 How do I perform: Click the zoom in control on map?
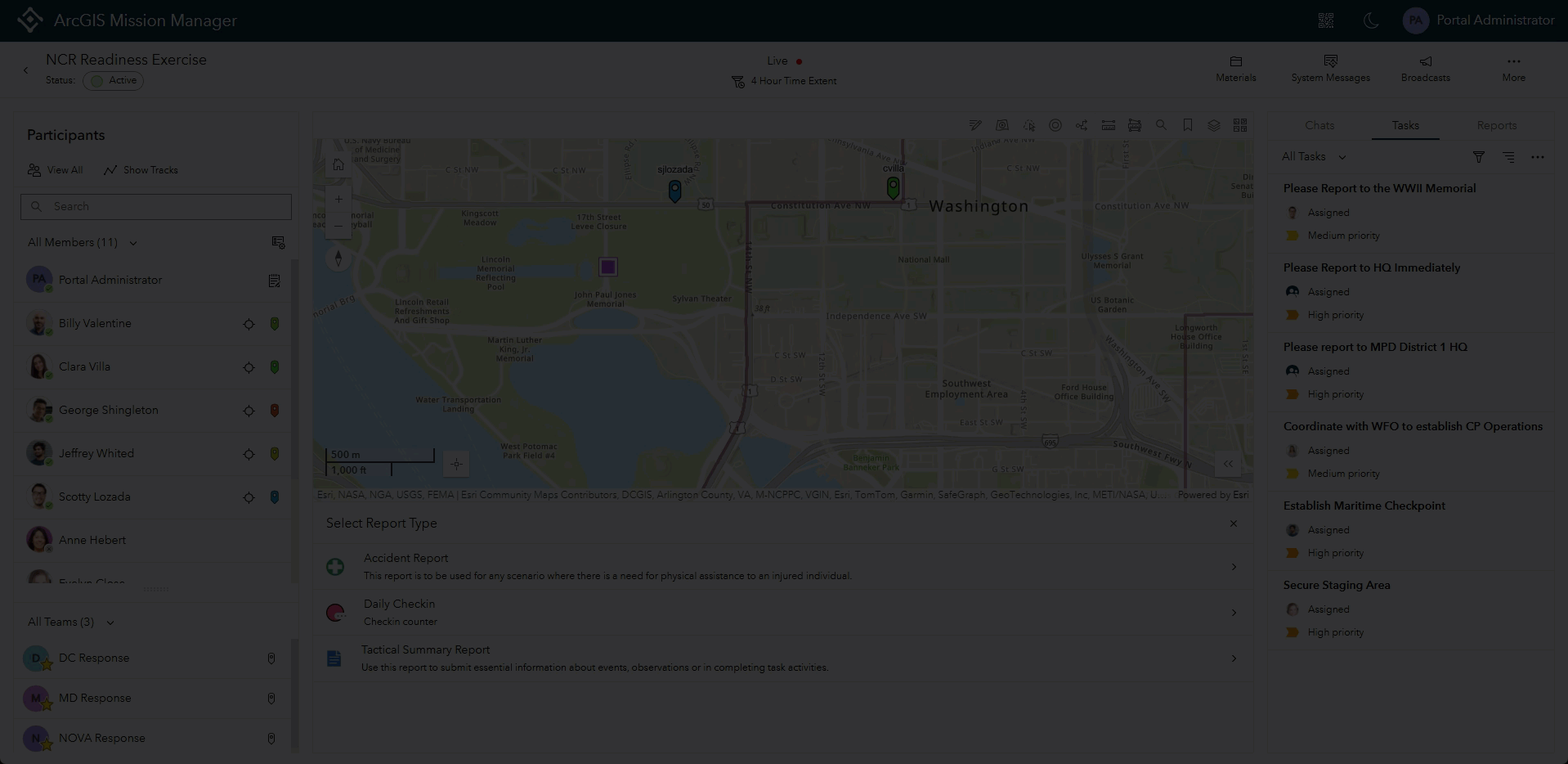pos(338,198)
